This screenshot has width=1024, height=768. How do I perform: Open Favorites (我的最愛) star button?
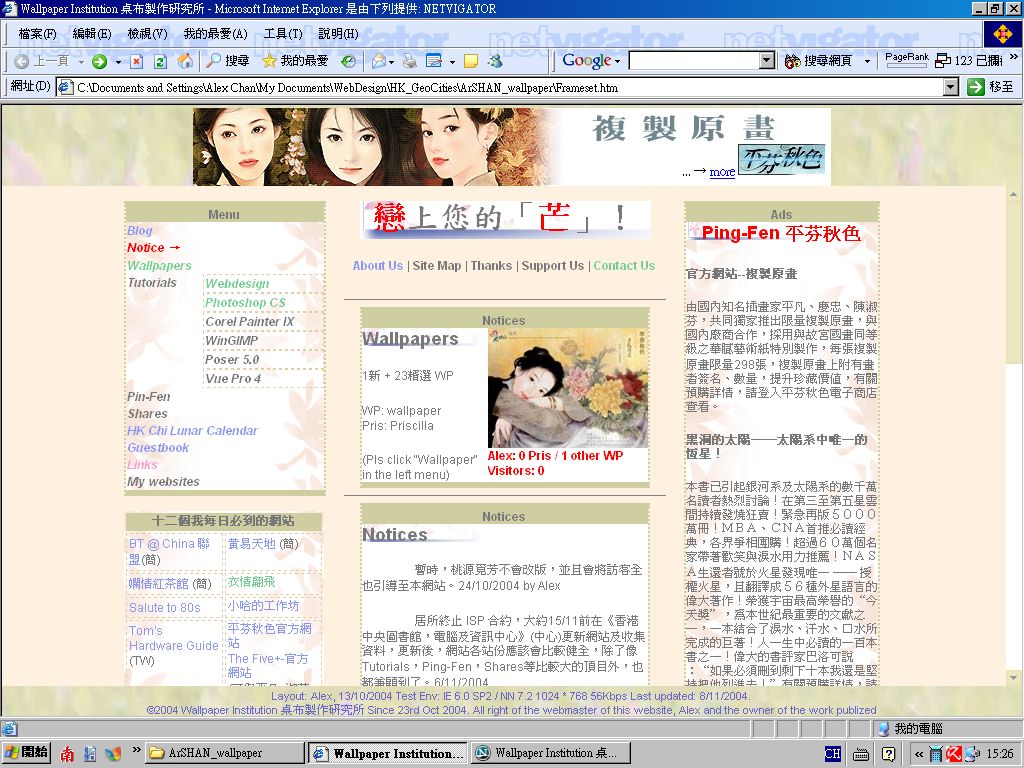295,61
